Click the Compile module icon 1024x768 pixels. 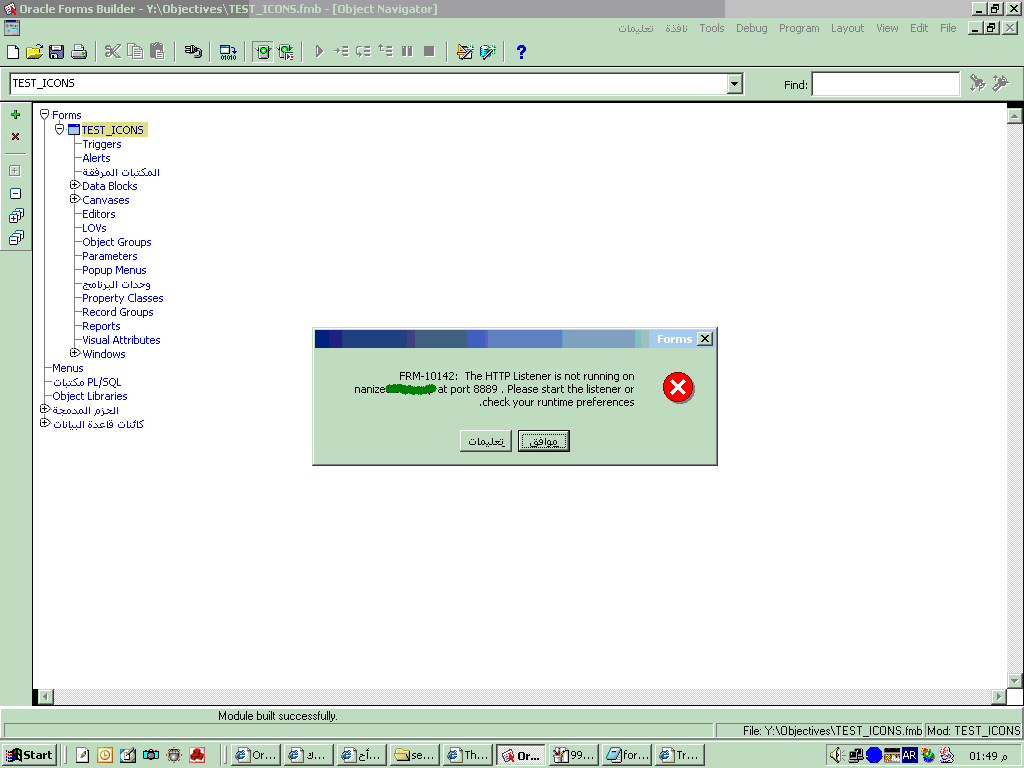228,52
